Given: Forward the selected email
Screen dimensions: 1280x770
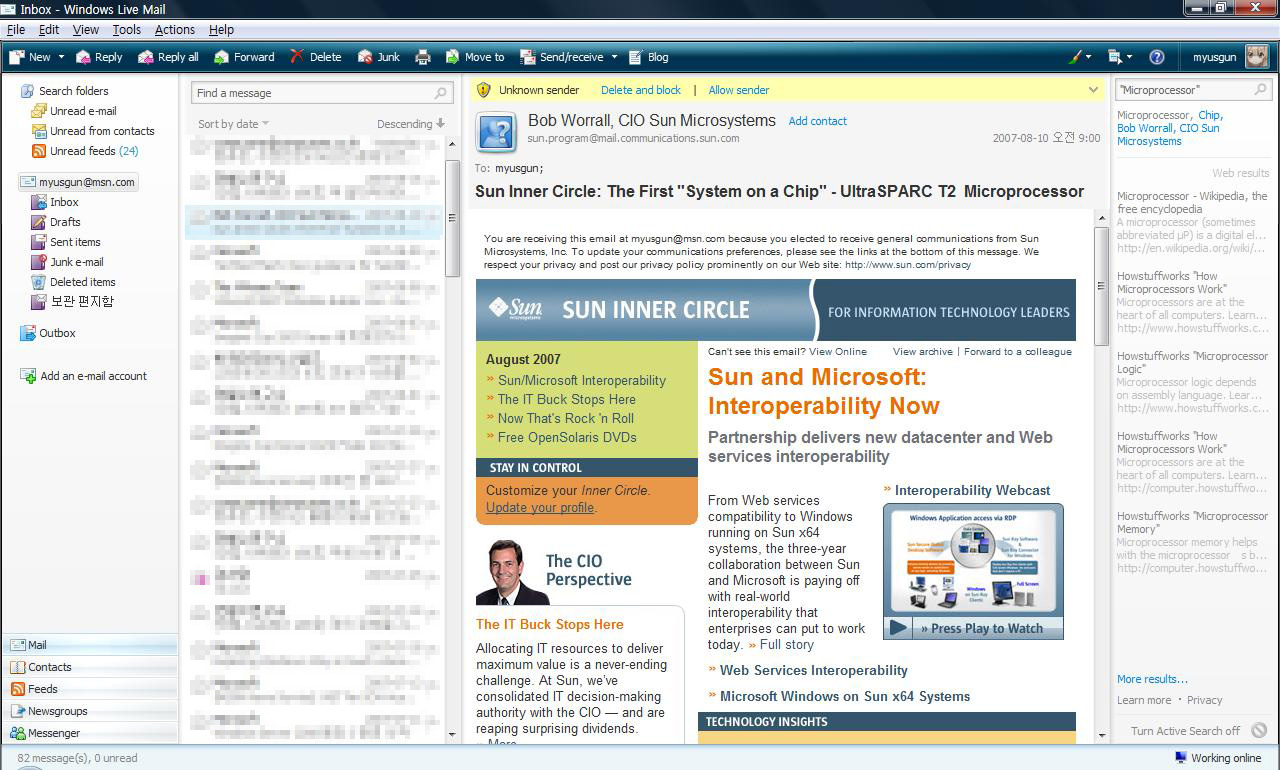Looking at the screenshot, I should [244, 57].
